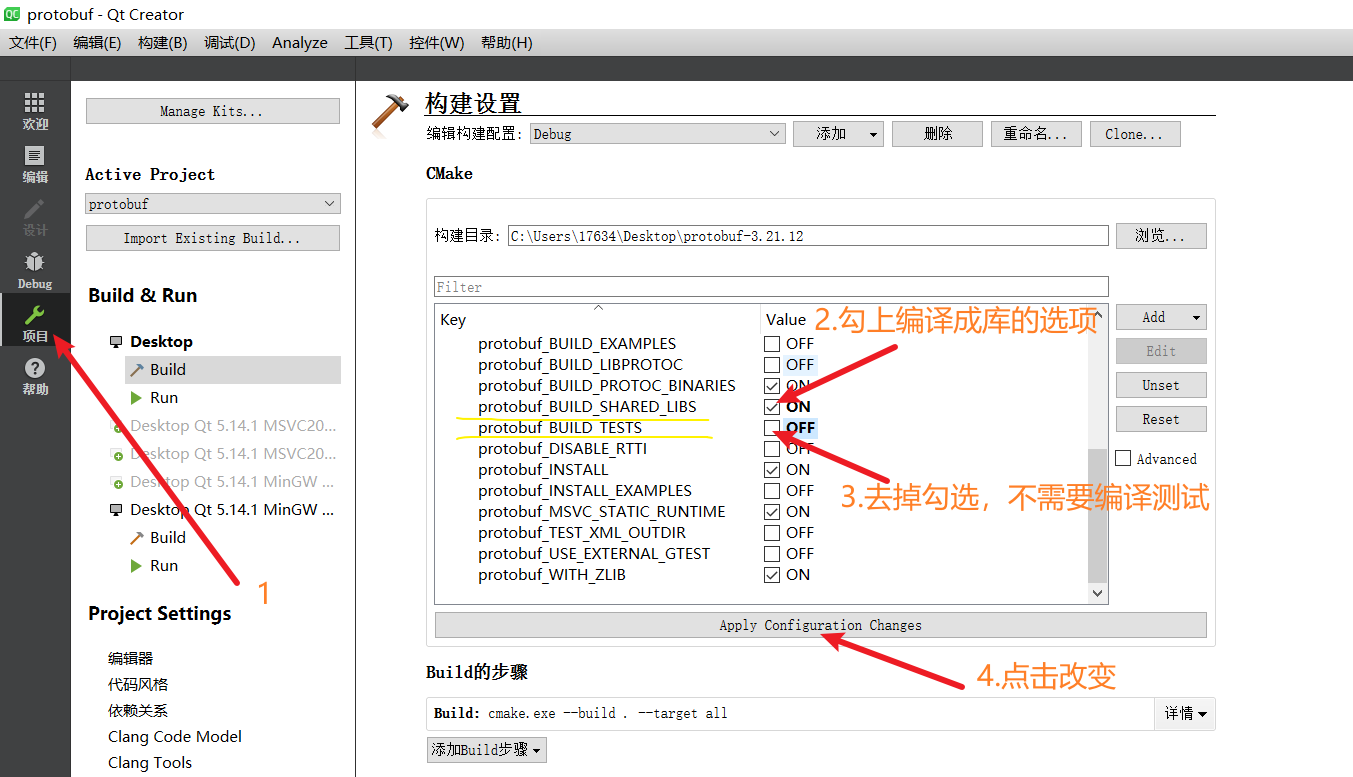Image resolution: width=1353 pixels, height=777 pixels.
Task: Click the Reset button
Action: [x=1161, y=419]
